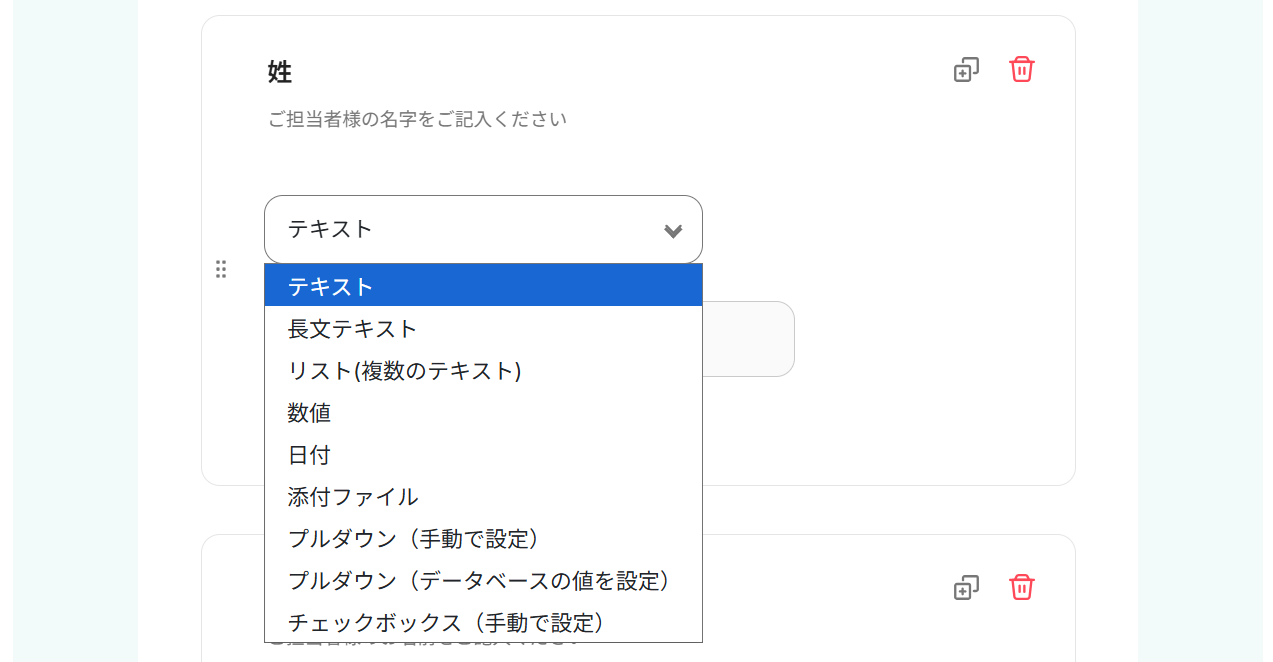Duplicate the second form card
This screenshot has height=662, width=1273.
click(966, 587)
